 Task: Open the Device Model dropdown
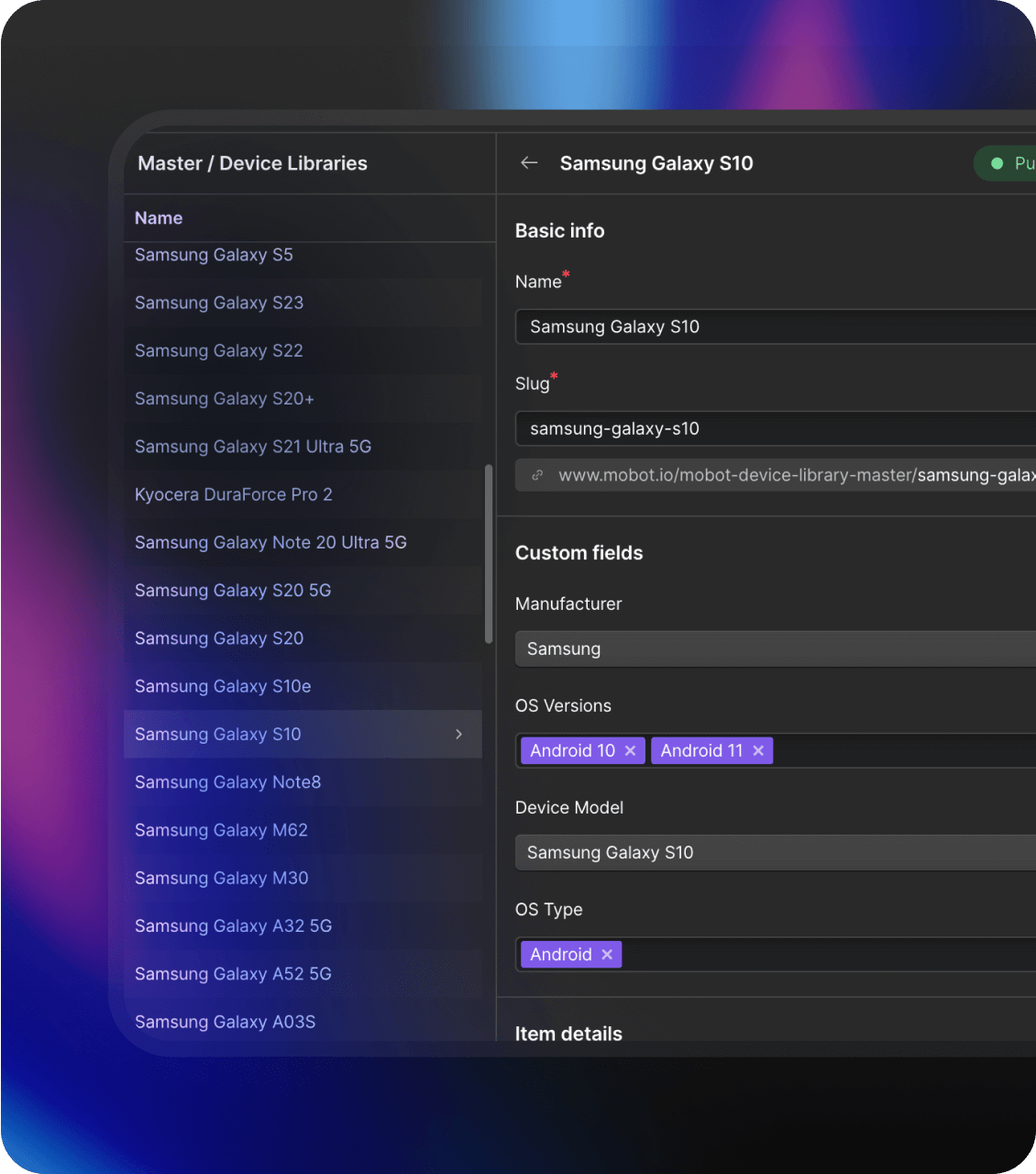coord(776,852)
